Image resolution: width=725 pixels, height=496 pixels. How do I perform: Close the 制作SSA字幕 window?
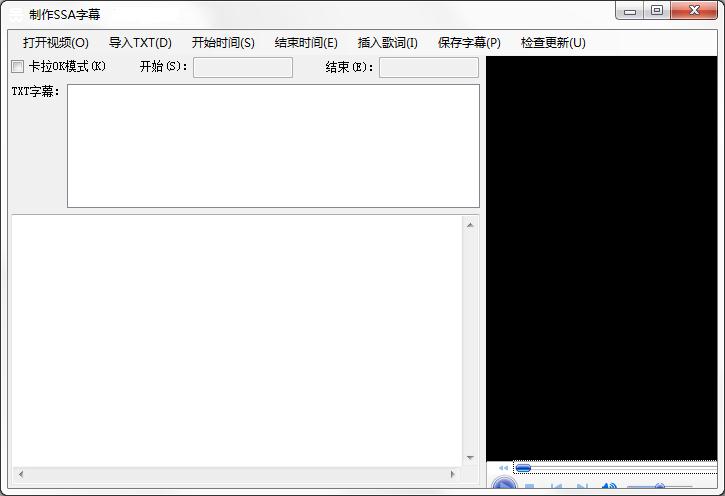coord(694,11)
